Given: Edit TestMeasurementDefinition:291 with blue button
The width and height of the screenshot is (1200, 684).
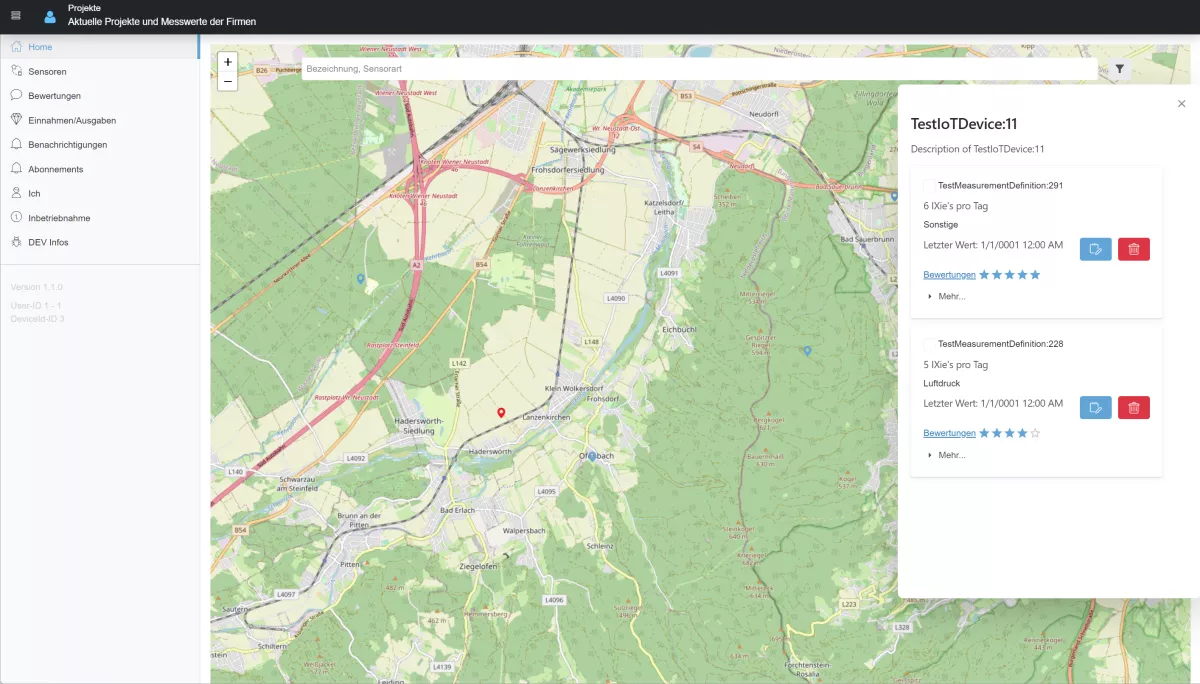Looking at the screenshot, I should pos(1096,249).
